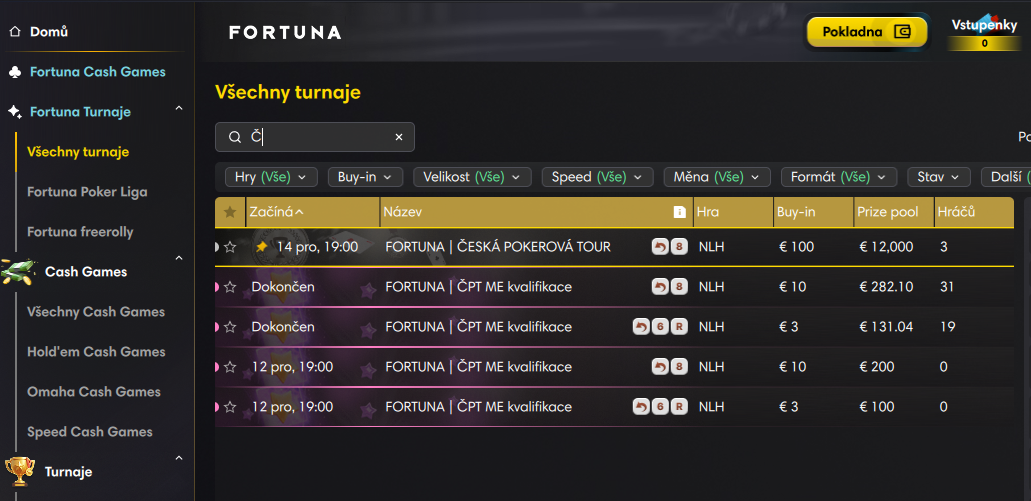This screenshot has height=501, width=1031.
Task: Collapse the Turnaje sidebar section chevron
Action: 179,458
